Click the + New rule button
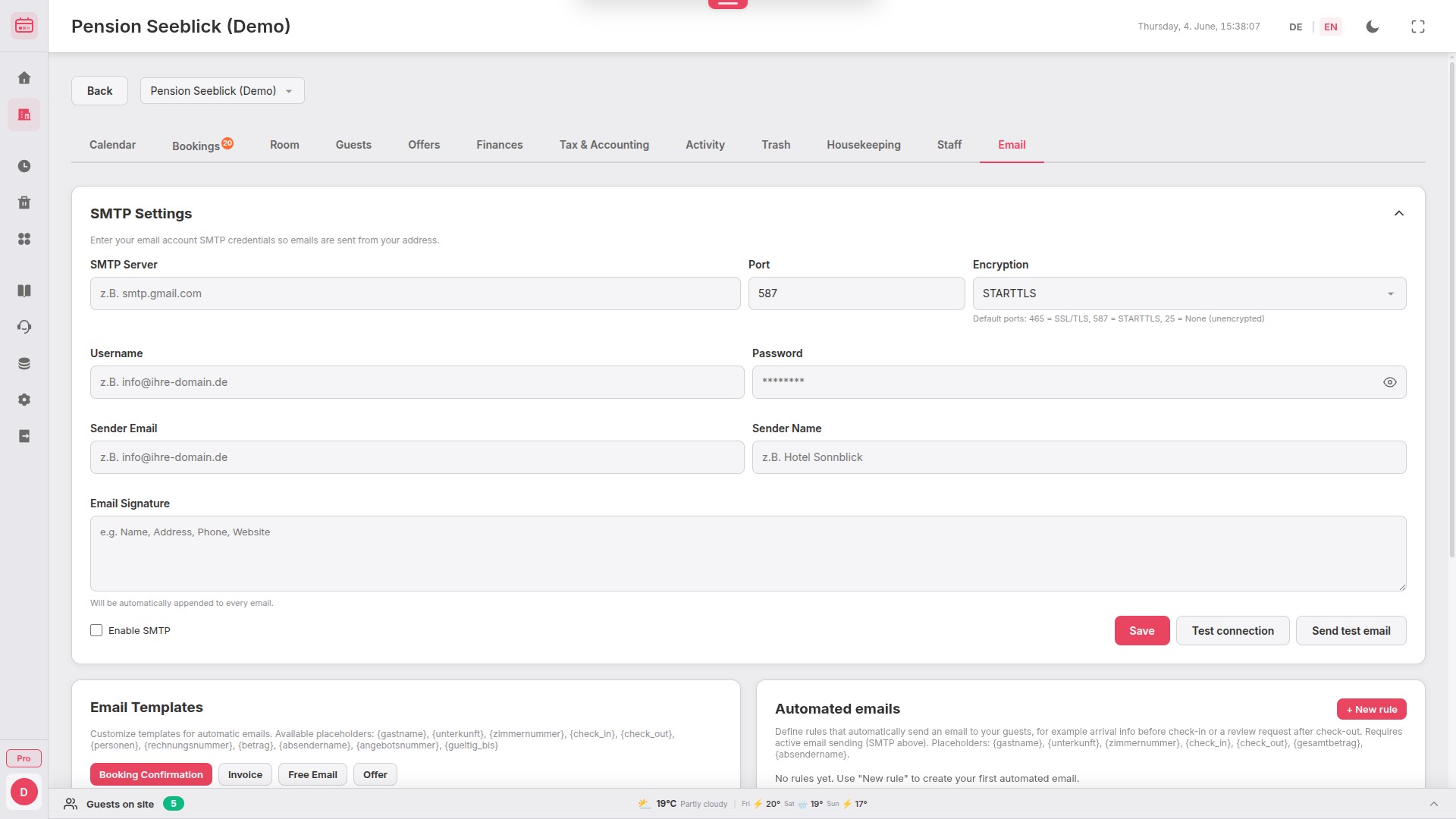The height and width of the screenshot is (819, 1456). 1372,709
